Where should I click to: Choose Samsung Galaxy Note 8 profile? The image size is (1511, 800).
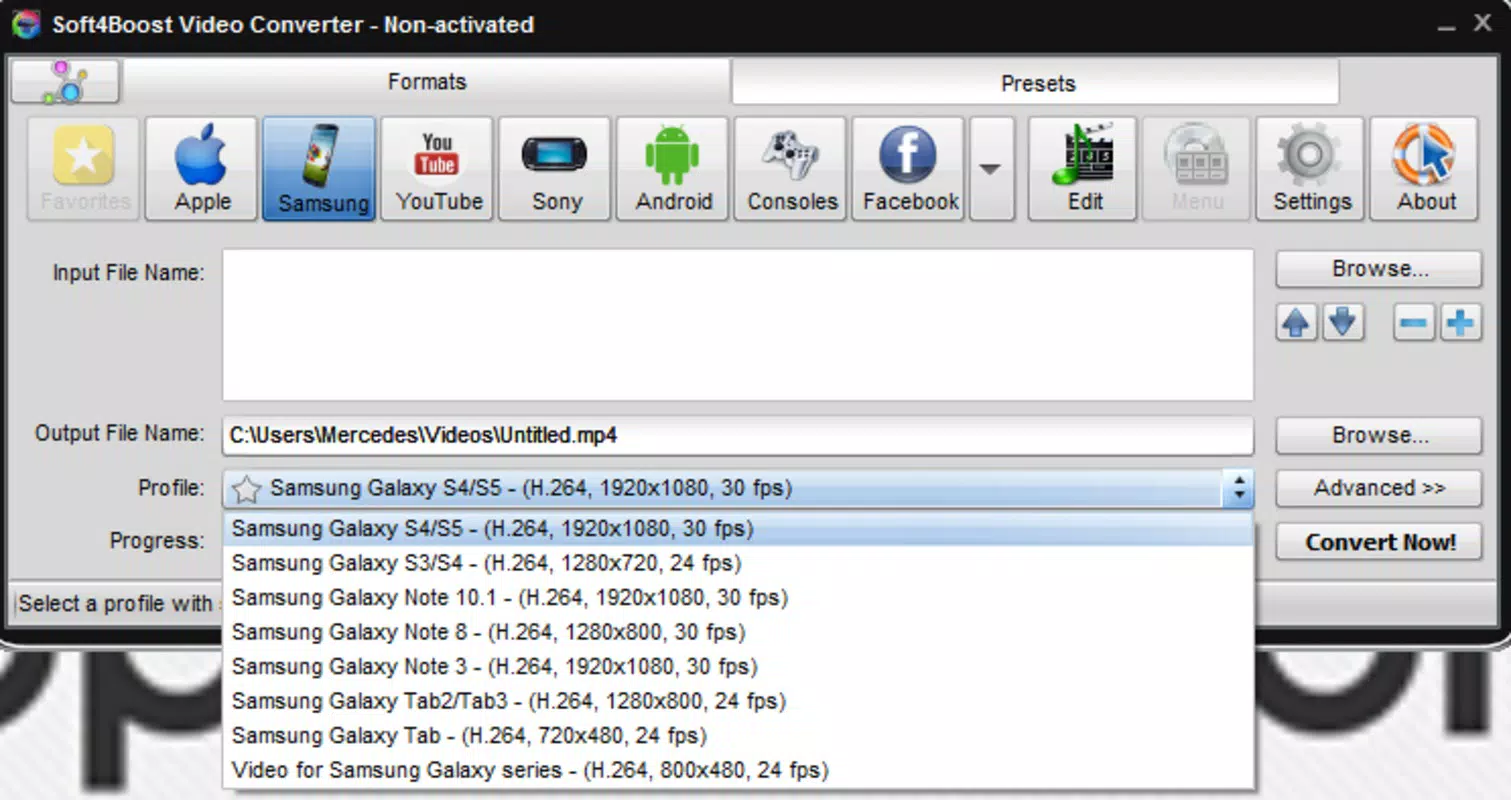click(x=738, y=633)
